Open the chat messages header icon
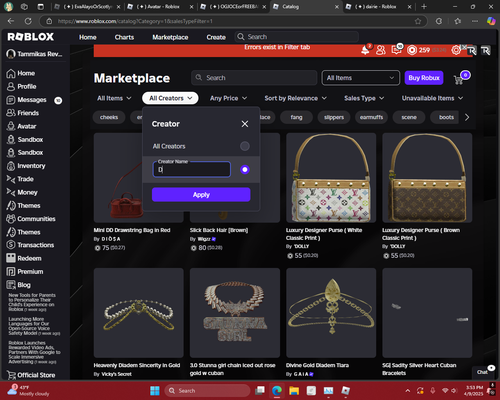This screenshot has height=400, width=500. 396,50
